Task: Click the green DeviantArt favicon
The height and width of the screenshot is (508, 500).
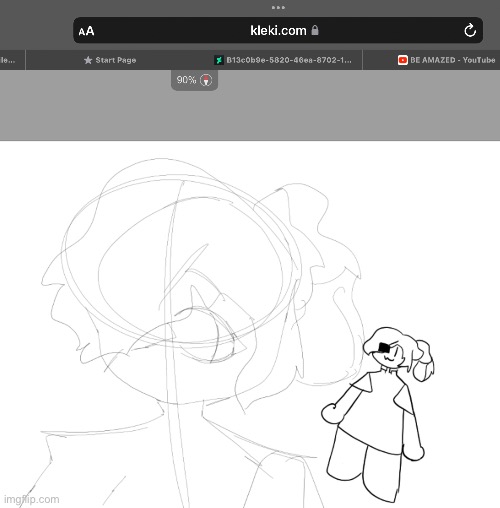Action: point(219,60)
